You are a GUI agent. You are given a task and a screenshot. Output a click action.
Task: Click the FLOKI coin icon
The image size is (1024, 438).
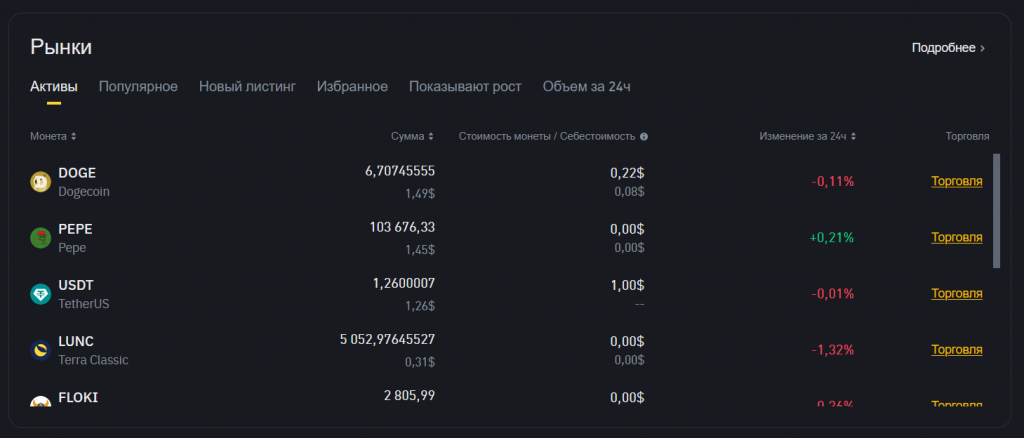tap(41, 401)
